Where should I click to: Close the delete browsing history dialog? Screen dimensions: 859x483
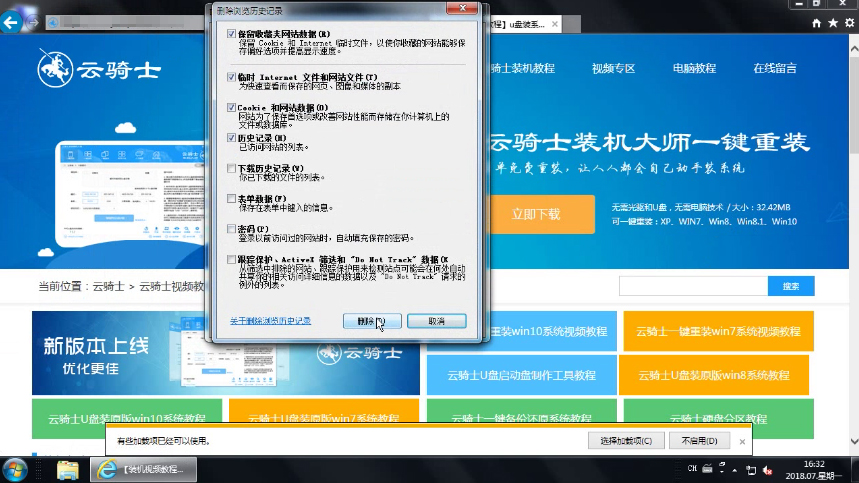(x=462, y=8)
